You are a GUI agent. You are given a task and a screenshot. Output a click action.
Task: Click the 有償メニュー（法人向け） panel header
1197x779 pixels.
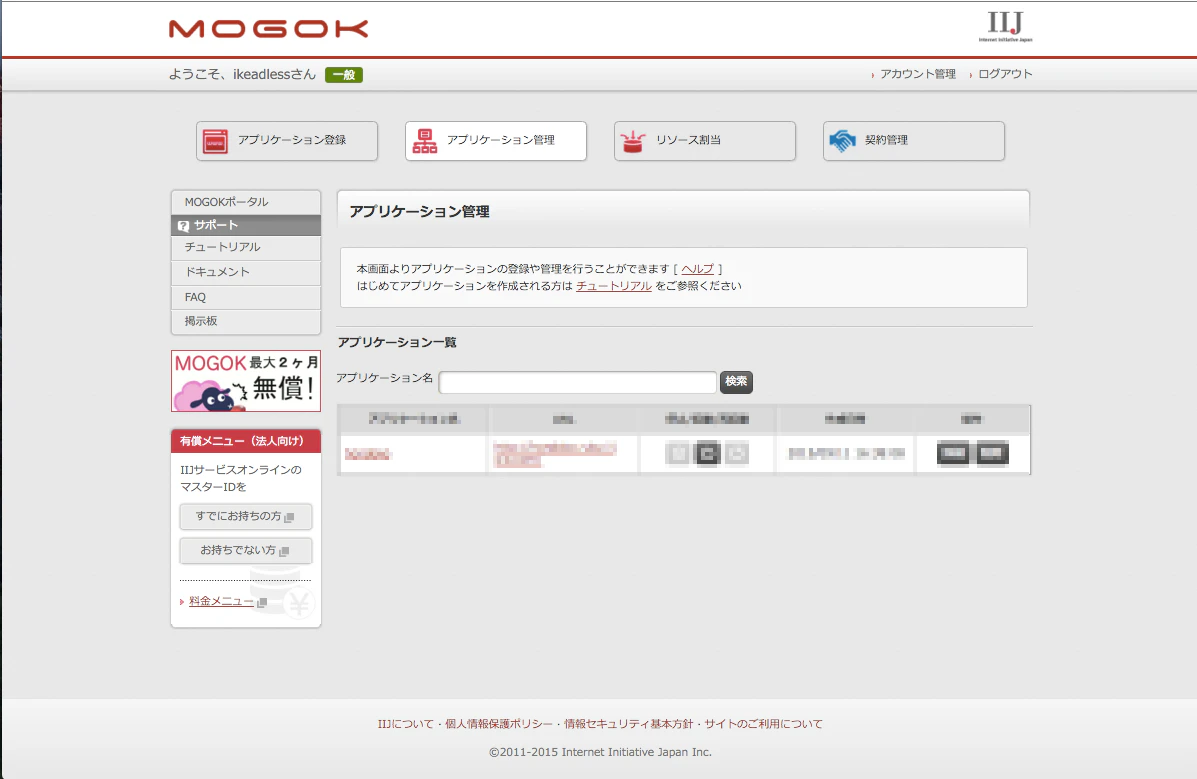[x=246, y=441]
